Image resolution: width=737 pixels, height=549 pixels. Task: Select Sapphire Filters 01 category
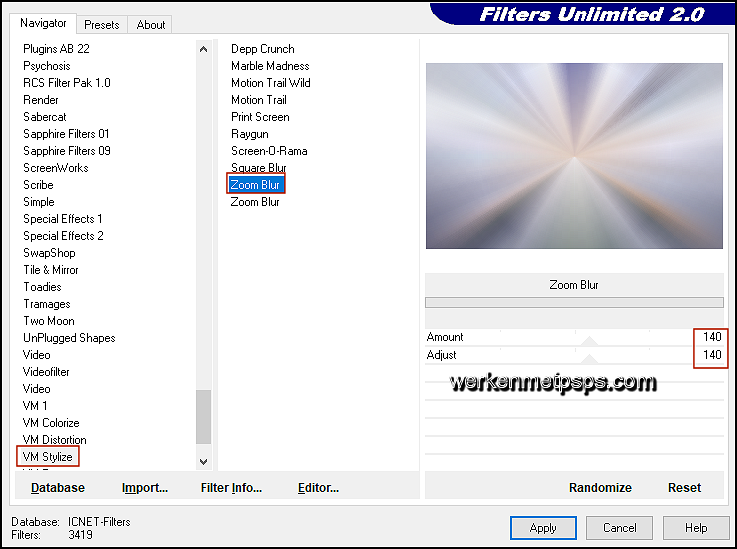click(66, 134)
